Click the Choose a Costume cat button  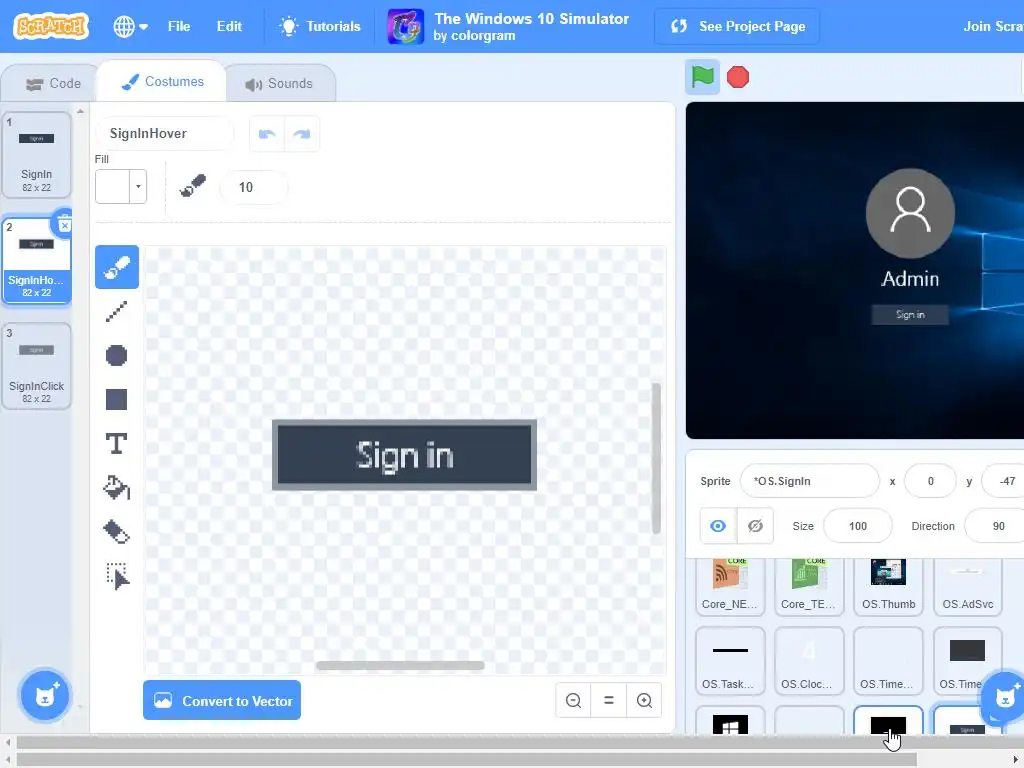click(x=45, y=696)
